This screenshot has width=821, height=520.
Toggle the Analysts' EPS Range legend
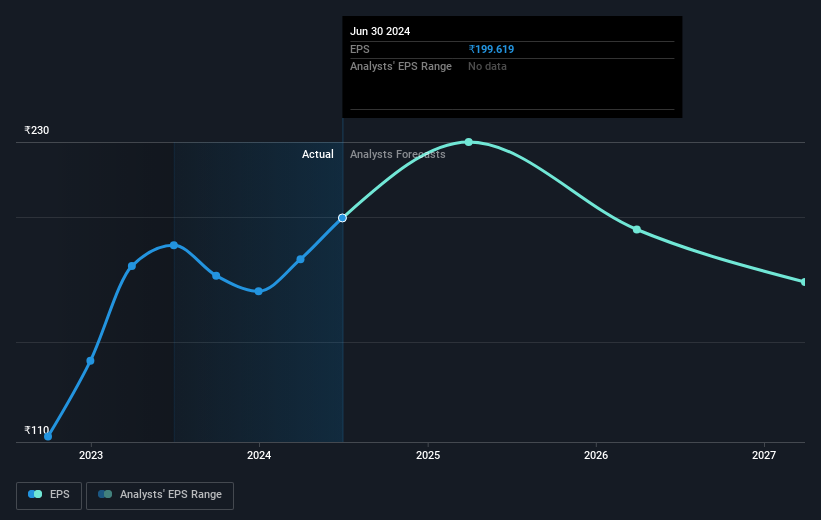click(x=160, y=495)
